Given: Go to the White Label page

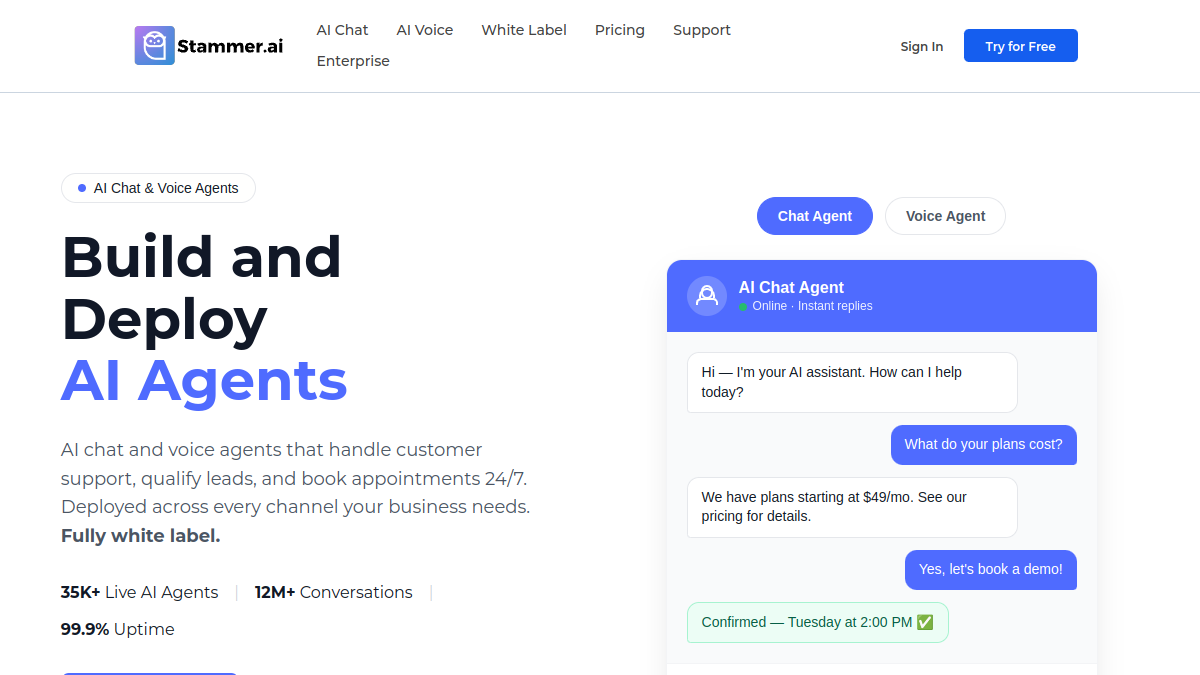Looking at the screenshot, I should pos(524,30).
